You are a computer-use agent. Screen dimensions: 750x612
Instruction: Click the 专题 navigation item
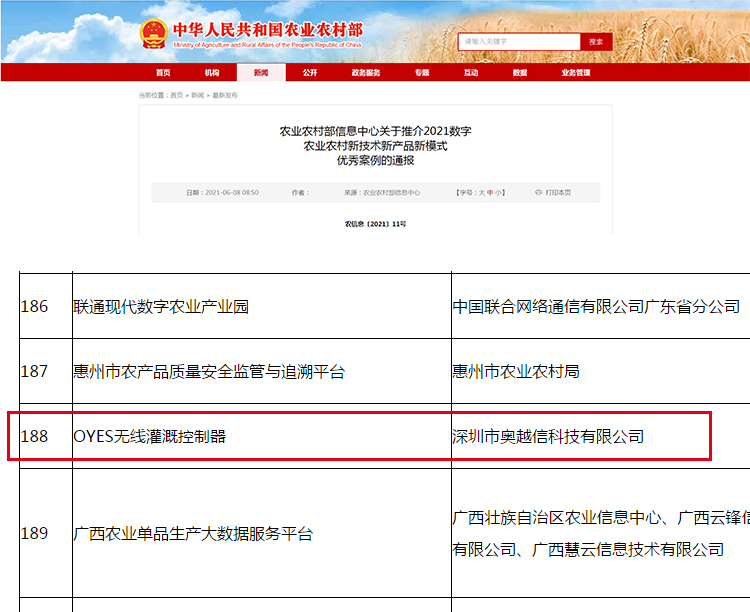[x=422, y=73]
